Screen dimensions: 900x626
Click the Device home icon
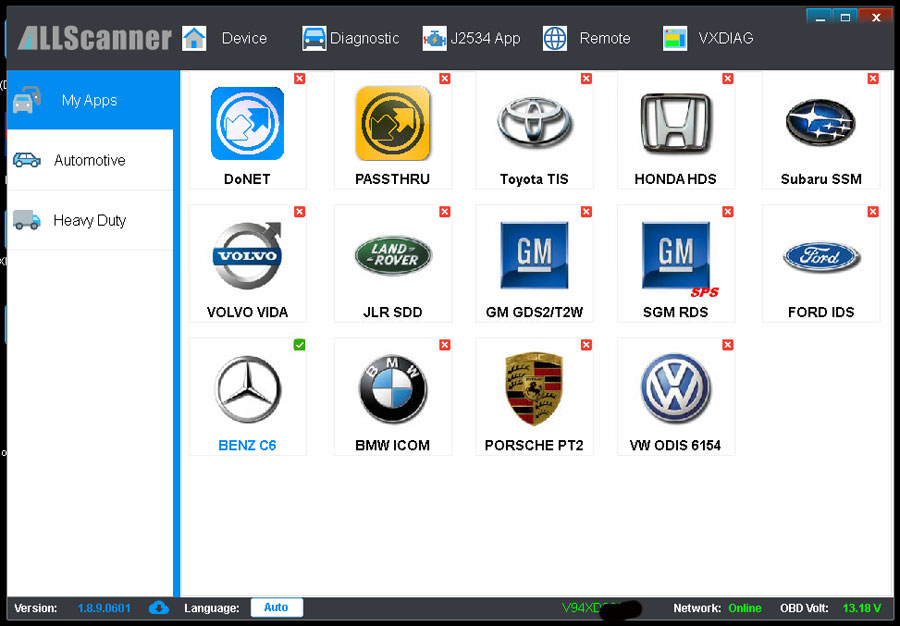tap(194, 38)
